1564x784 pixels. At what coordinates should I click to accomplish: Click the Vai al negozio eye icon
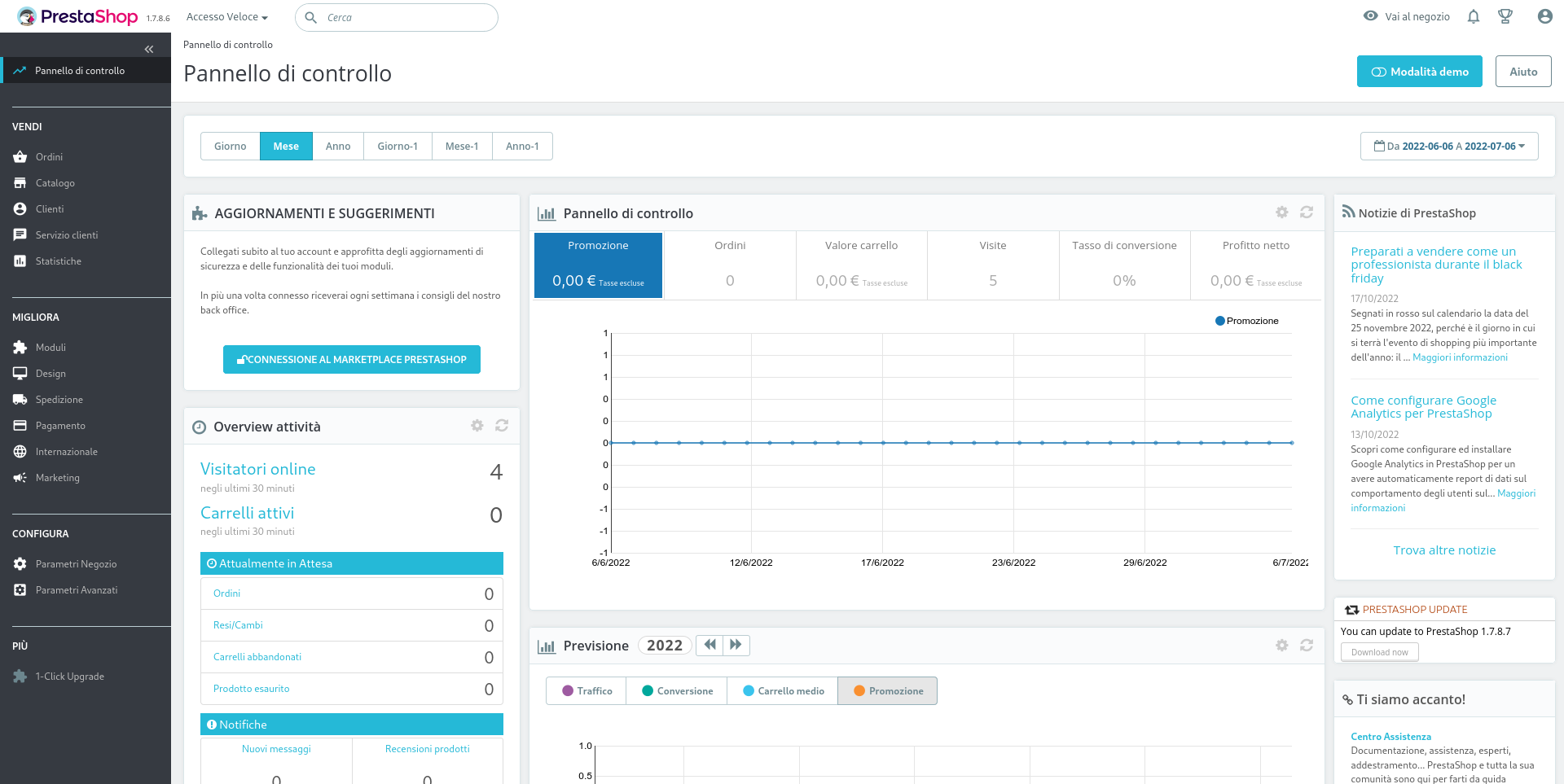tap(1370, 15)
